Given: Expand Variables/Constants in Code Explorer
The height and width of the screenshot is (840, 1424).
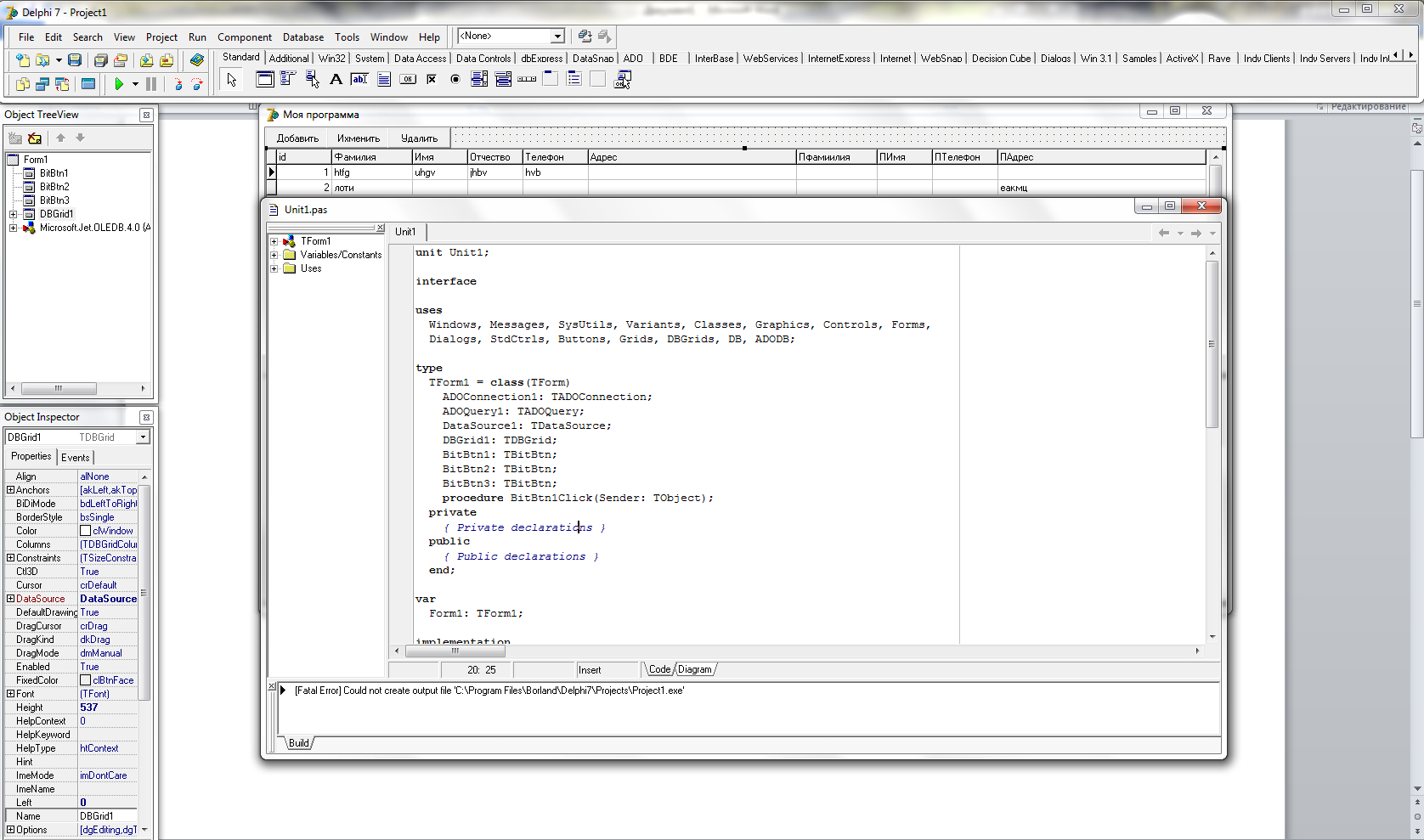Looking at the screenshot, I should point(274,255).
